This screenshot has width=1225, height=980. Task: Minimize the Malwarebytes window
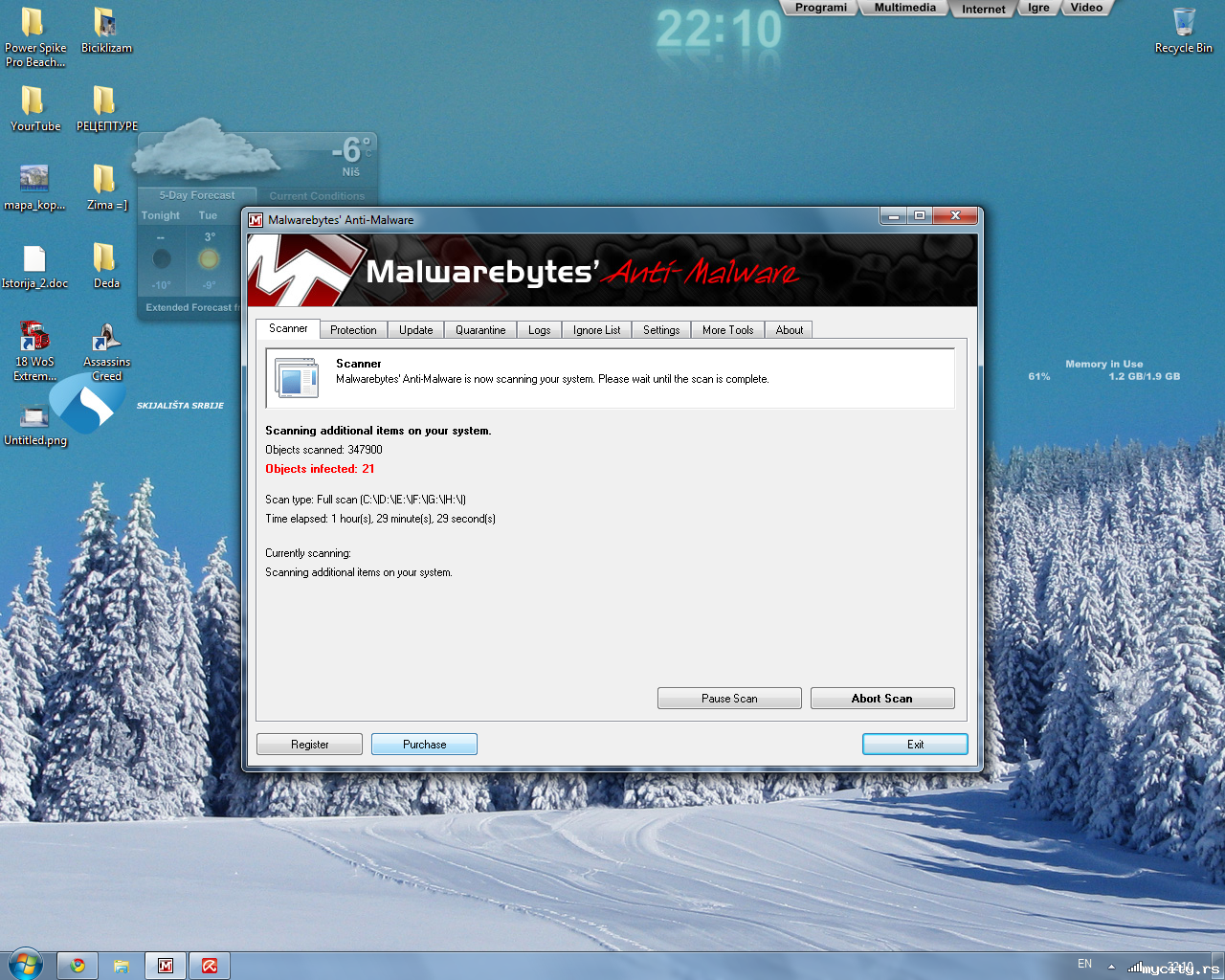click(893, 216)
